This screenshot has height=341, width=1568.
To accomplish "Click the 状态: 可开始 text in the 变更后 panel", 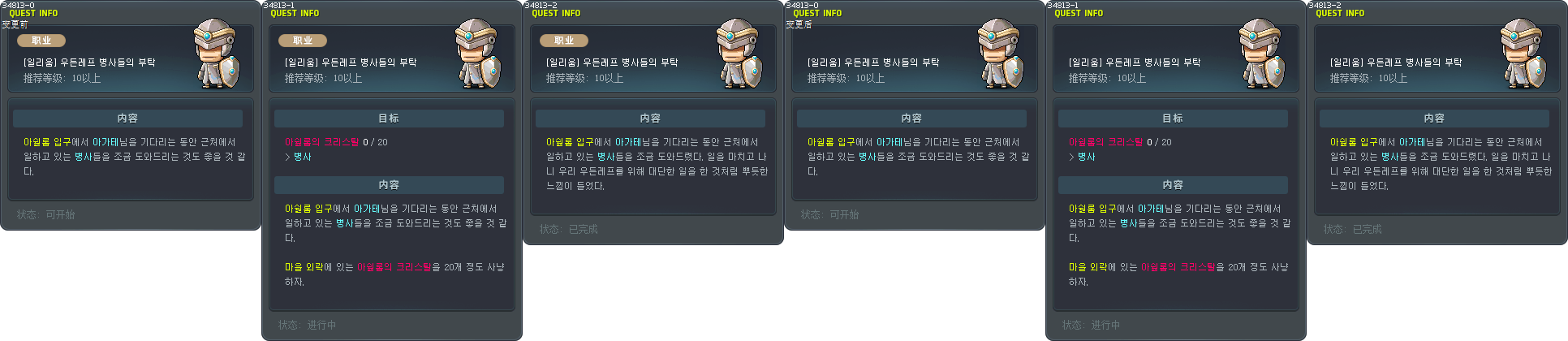I will coord(829,214).
